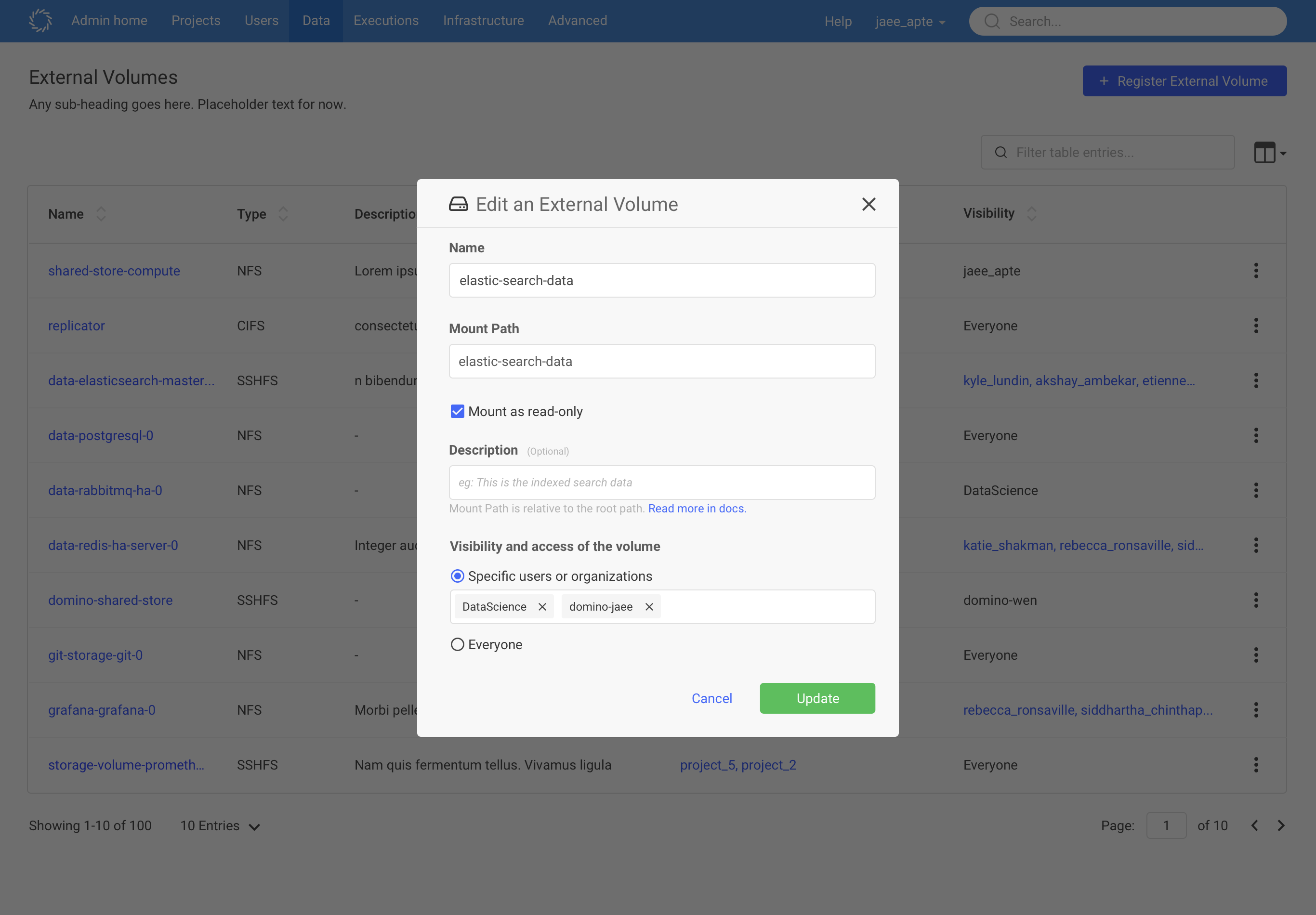Viewport: 1316px width, 915px height.
Task: Open row menu for data-postgresql-0
Action: point(1256,435)
